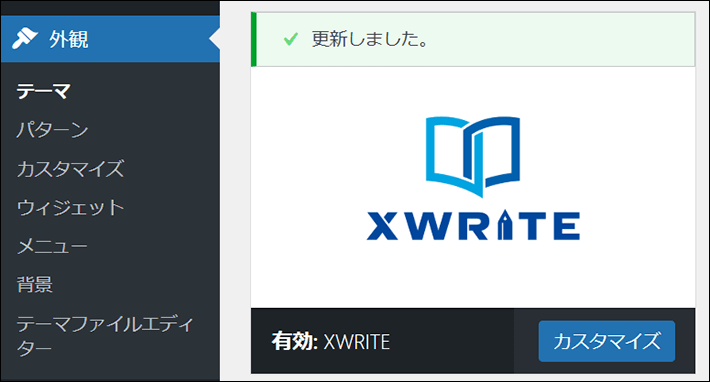710x382 pixels.
Task: Click the 更新しました。 notice text
Action: coord(369,39)
